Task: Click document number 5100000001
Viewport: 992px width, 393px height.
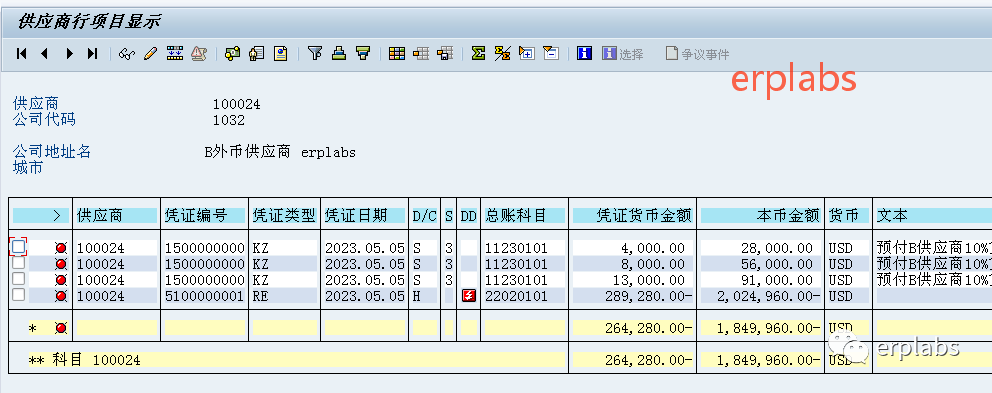Action: [204, 296]
